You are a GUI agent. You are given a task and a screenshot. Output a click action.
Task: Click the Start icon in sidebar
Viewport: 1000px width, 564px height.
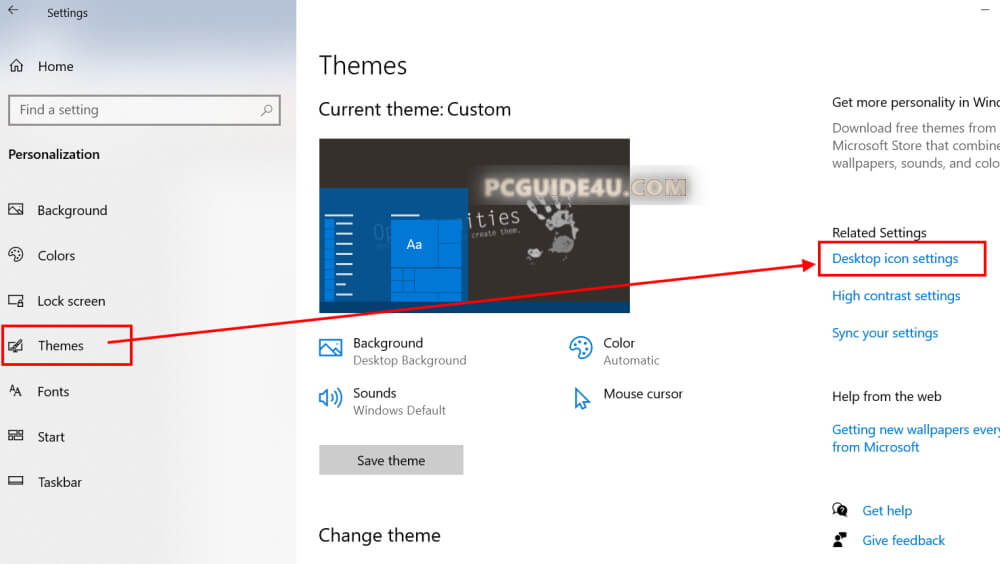[x=16, y=436]
